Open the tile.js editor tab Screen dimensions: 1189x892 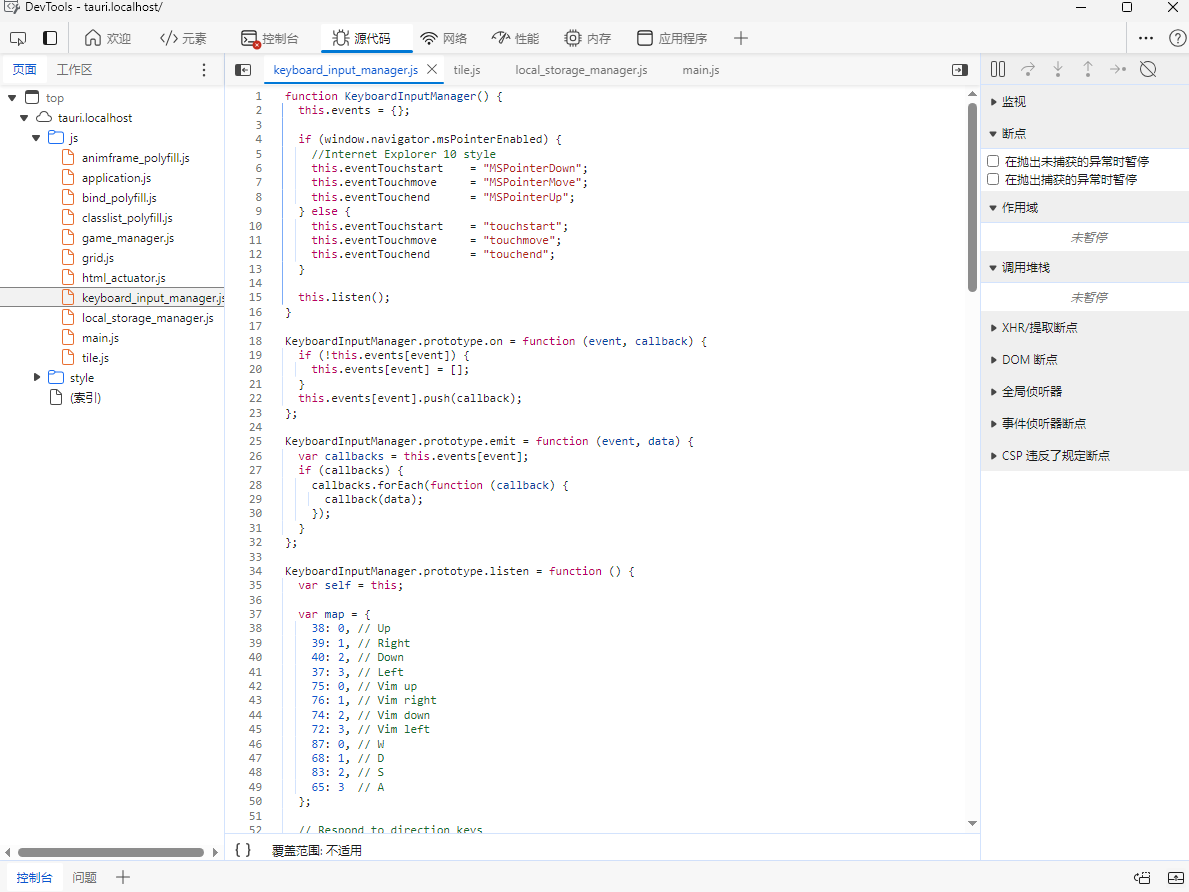[x=466, y=70]
